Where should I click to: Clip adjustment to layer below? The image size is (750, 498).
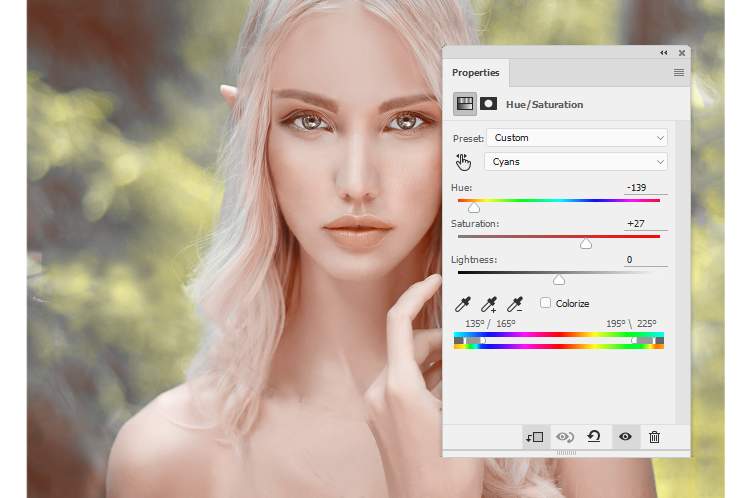pos(534,437)
